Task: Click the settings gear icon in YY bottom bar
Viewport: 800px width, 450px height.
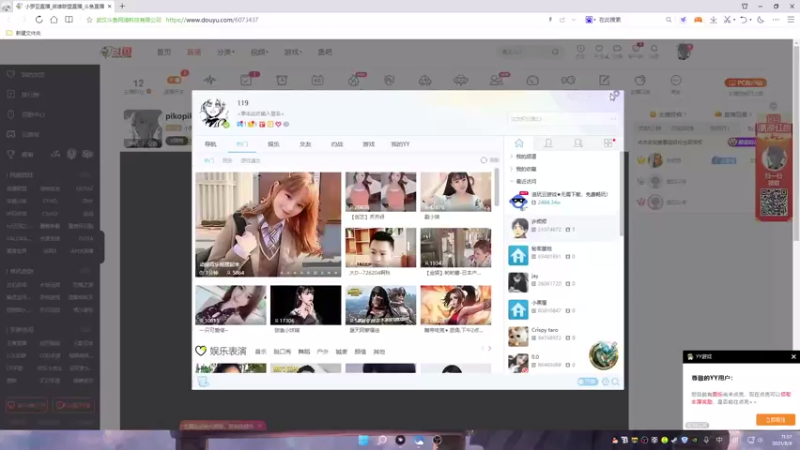Action: [x=606, y=382]
